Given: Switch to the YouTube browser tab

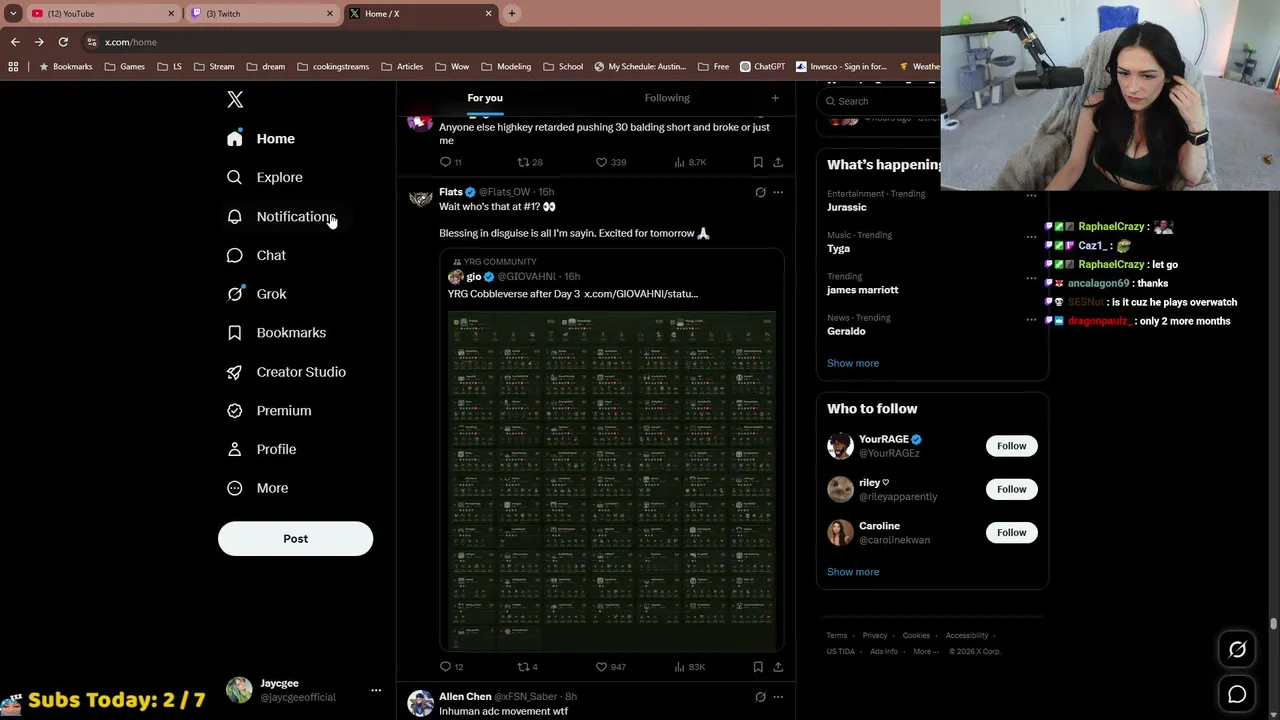Looking at the screenshot, I should (x=100, y=14).
